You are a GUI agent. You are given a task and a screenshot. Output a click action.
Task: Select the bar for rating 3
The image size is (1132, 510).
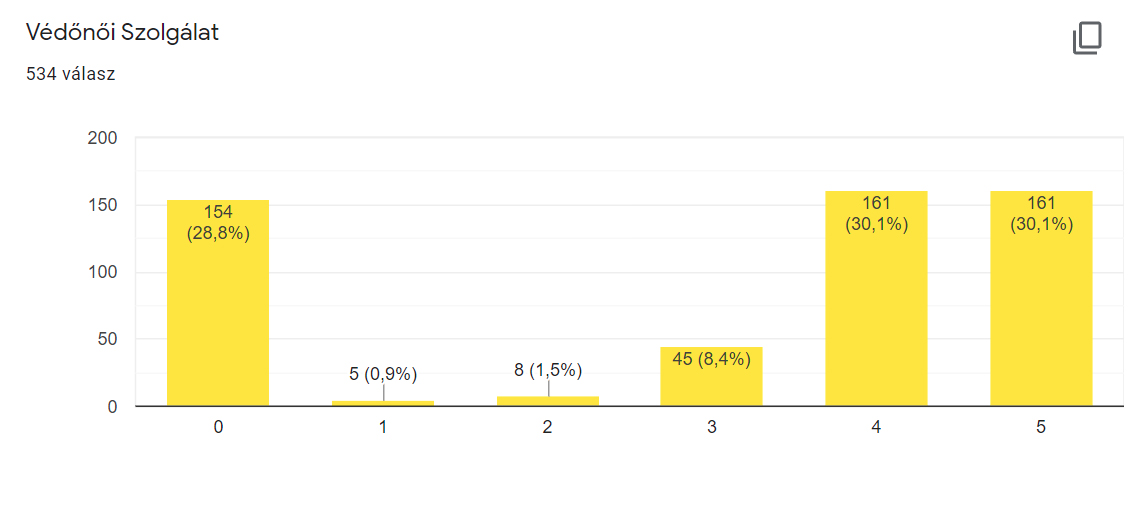[x=712, y=376]
